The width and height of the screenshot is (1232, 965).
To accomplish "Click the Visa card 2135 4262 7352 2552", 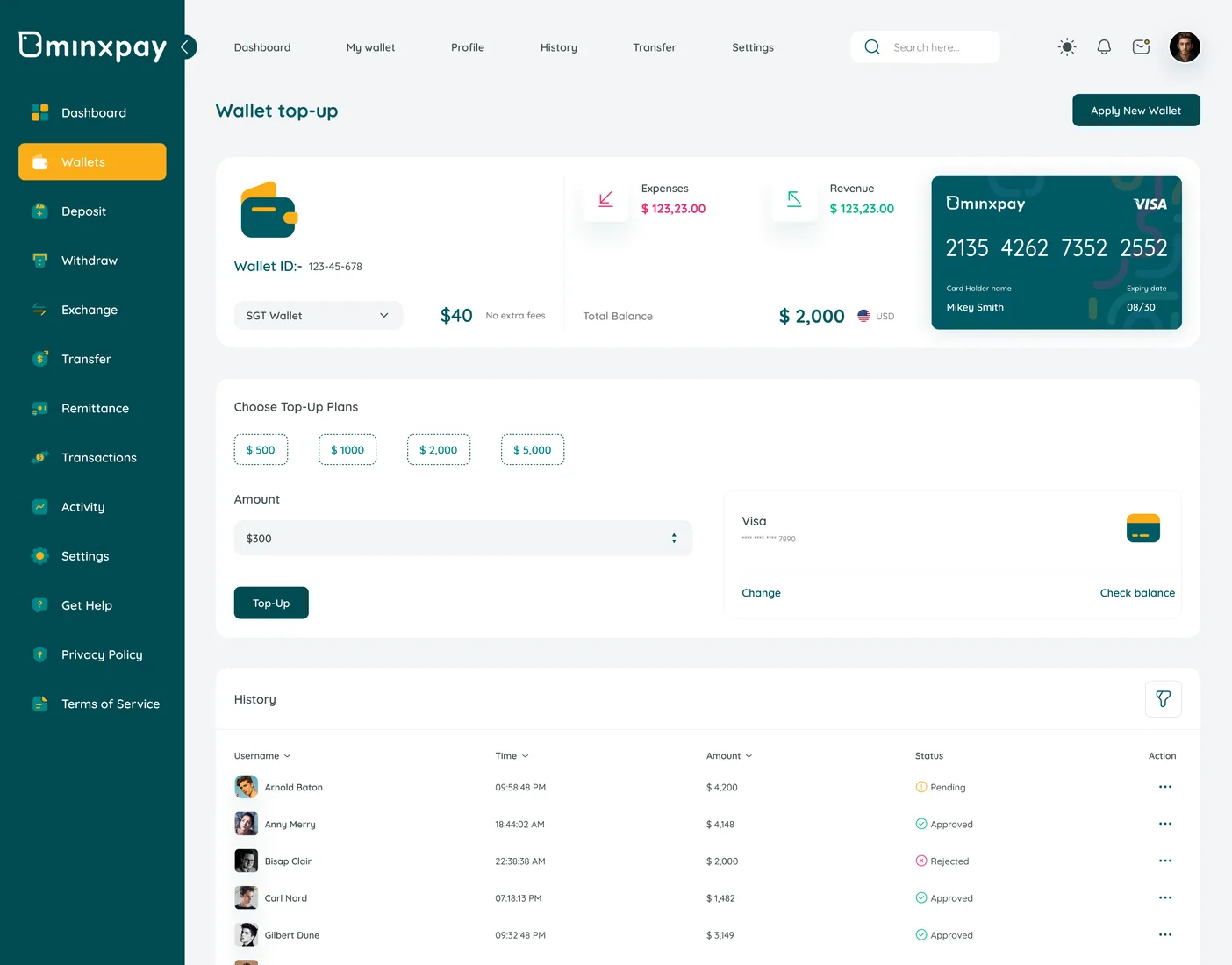I will click(x=1057, y=253).
